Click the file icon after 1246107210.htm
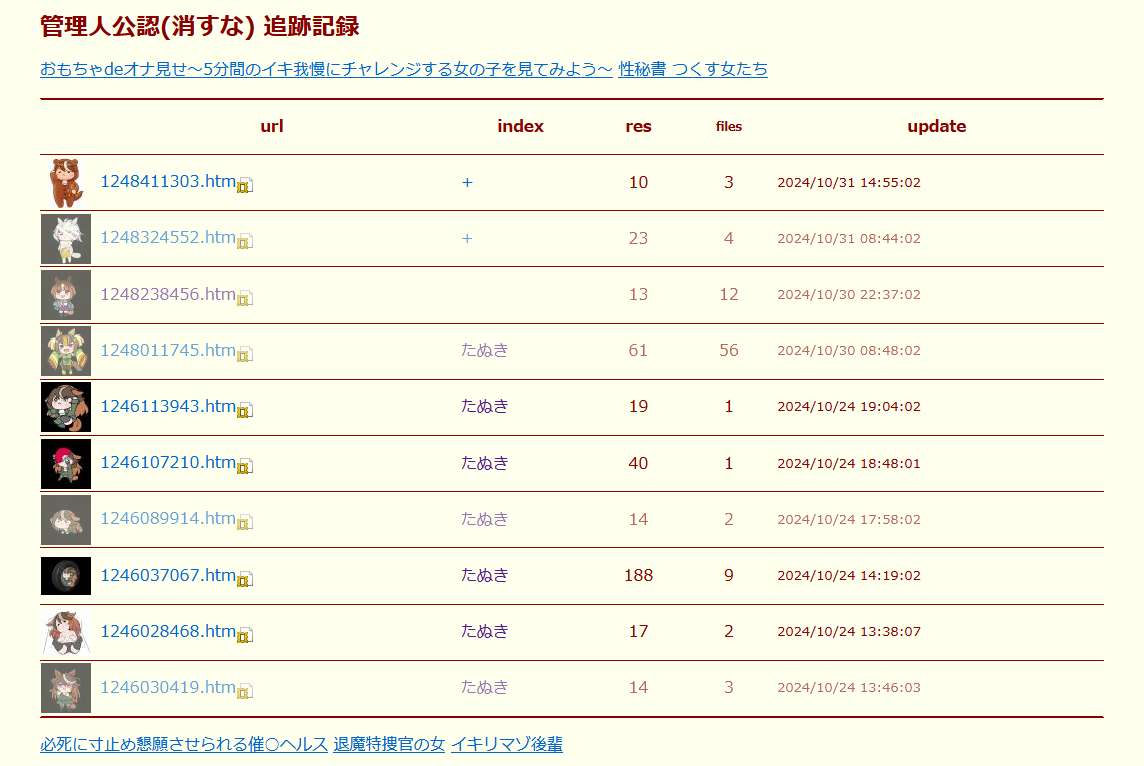Screen dimensions: 1144x766 [x=245, y=465]
